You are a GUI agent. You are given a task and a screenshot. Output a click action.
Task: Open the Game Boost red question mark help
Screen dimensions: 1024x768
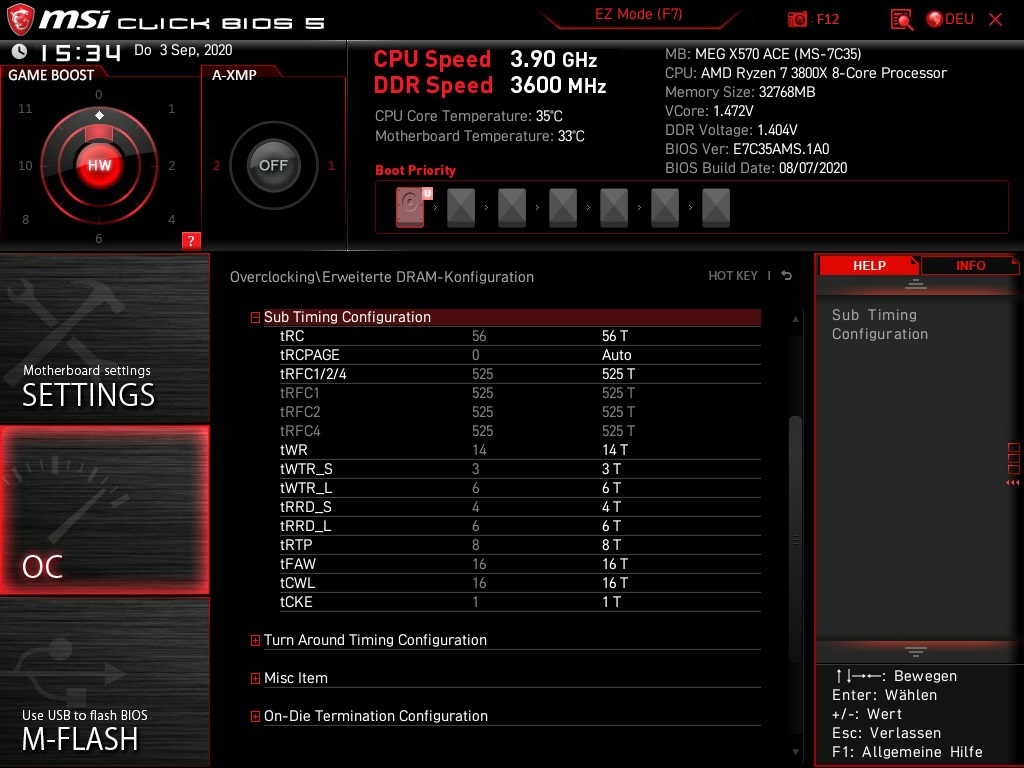click(191, 240)
